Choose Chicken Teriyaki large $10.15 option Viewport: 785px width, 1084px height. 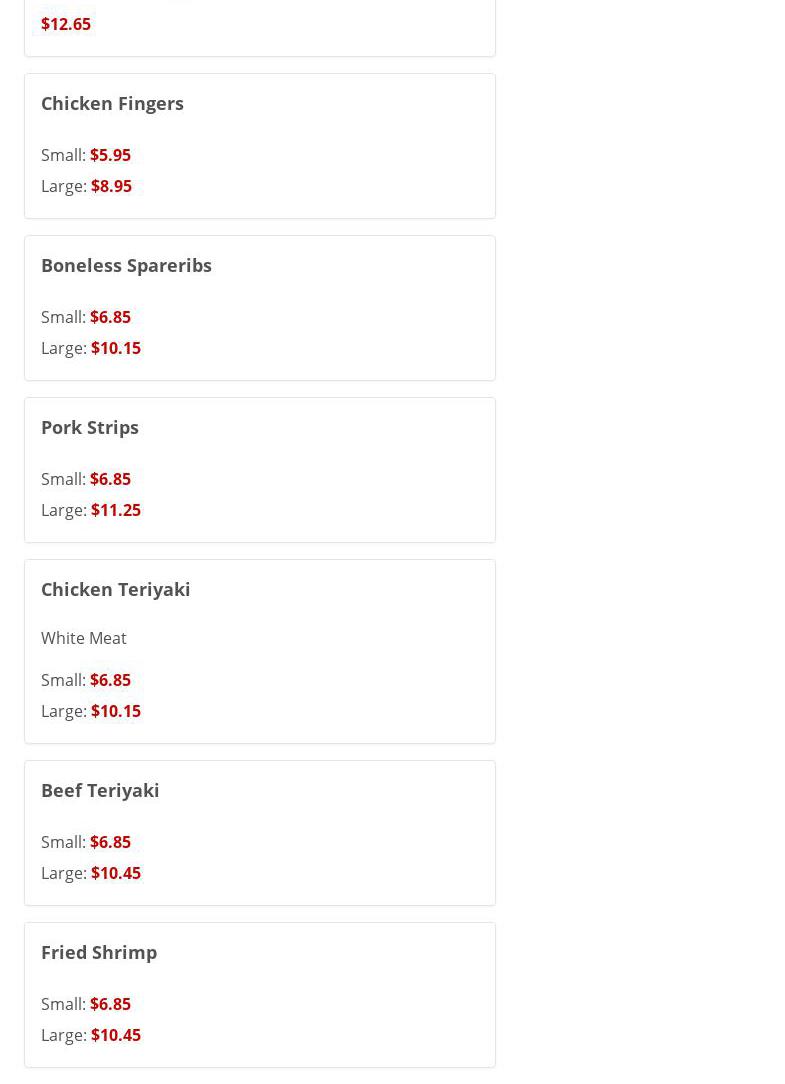(115, 711)
